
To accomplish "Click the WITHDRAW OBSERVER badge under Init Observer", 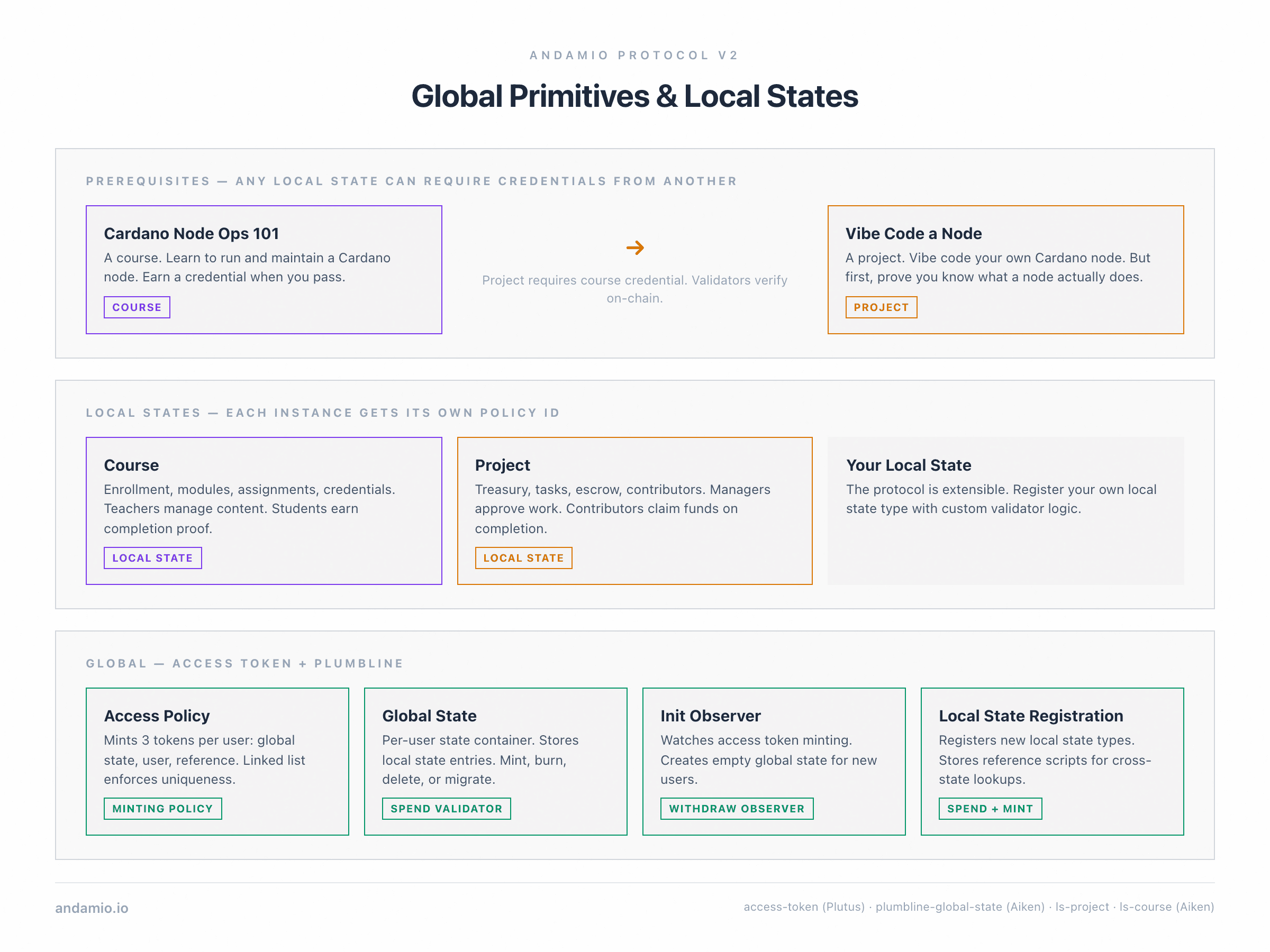I will tap(737, 808).
